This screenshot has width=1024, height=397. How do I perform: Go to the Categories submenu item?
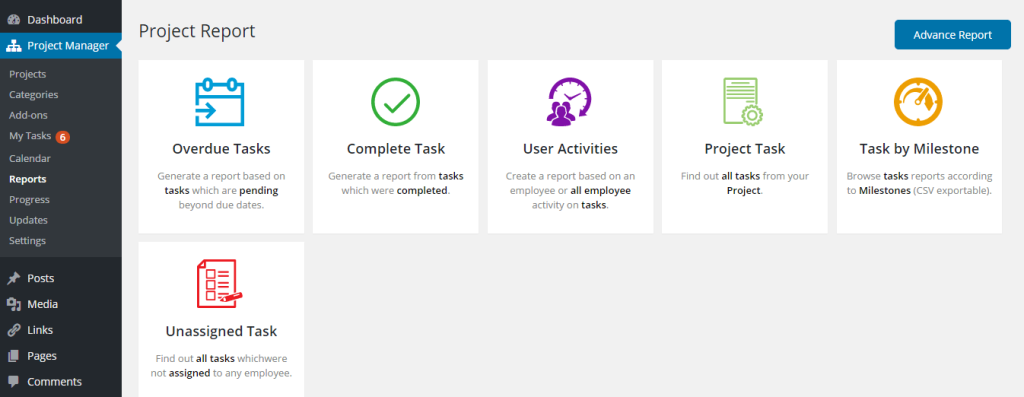[33, 95]
